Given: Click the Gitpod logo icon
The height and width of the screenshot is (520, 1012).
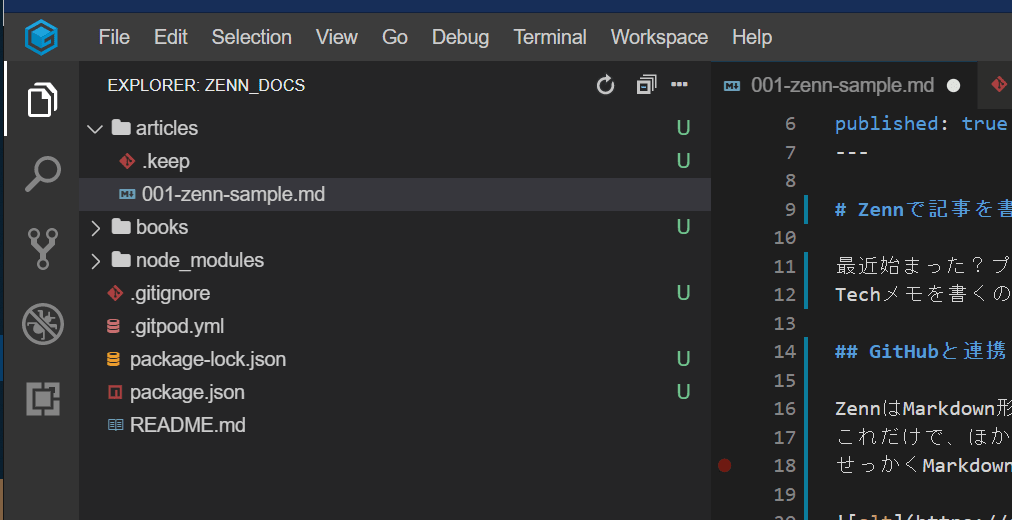Looking at the screenshot, I should pos(41,37).
